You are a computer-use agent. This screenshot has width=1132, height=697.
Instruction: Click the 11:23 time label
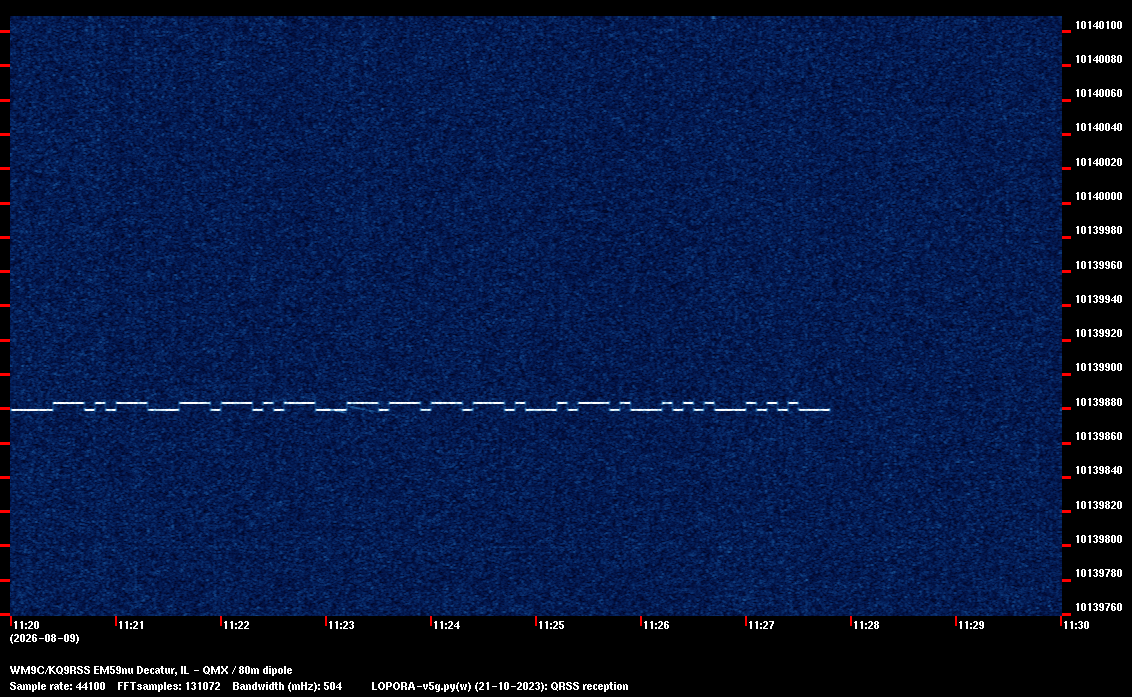coord(341,625)
